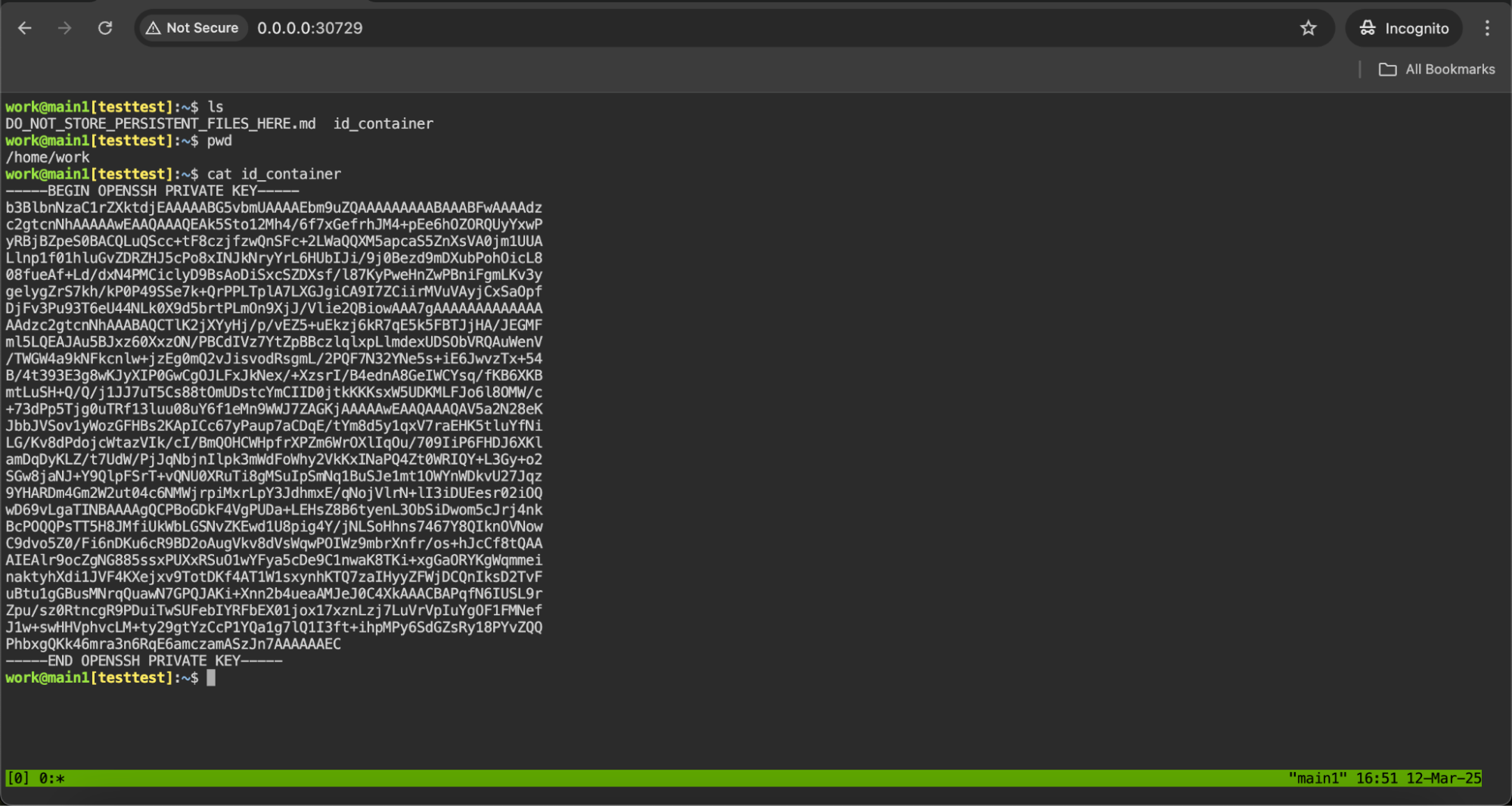
Task: Place cursor on the BEGIN OPENSSH PRIVATE KEY line
Action: (152, 191)
